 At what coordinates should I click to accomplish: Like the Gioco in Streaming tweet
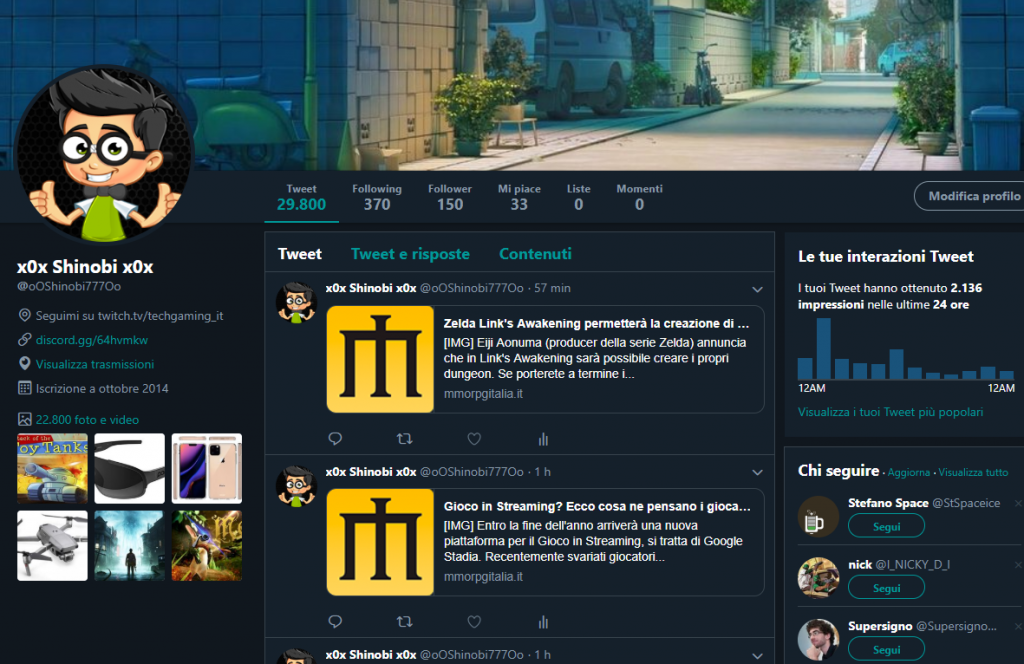pyautogui.click(x=474, y=622)
